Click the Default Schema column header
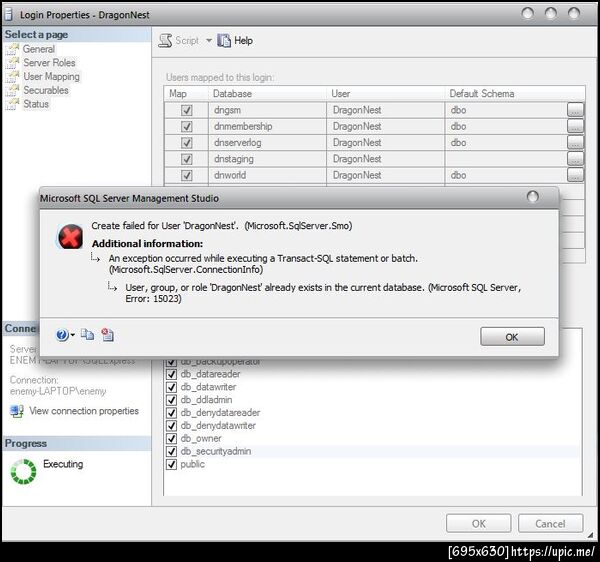Screen dimensions: 600x562 pos(515,94)
